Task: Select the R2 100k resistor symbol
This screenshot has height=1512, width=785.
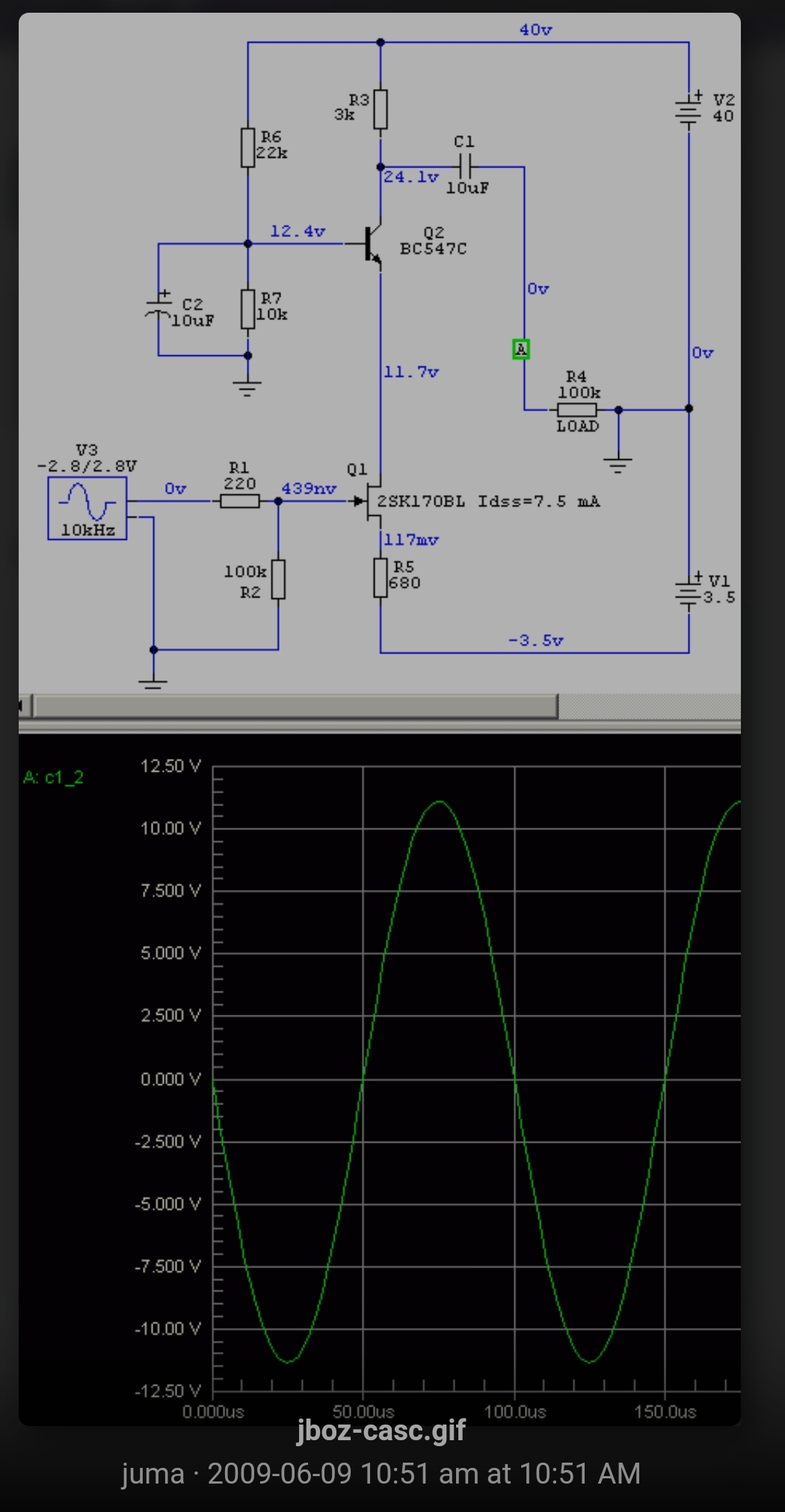Action: (278, 580)
